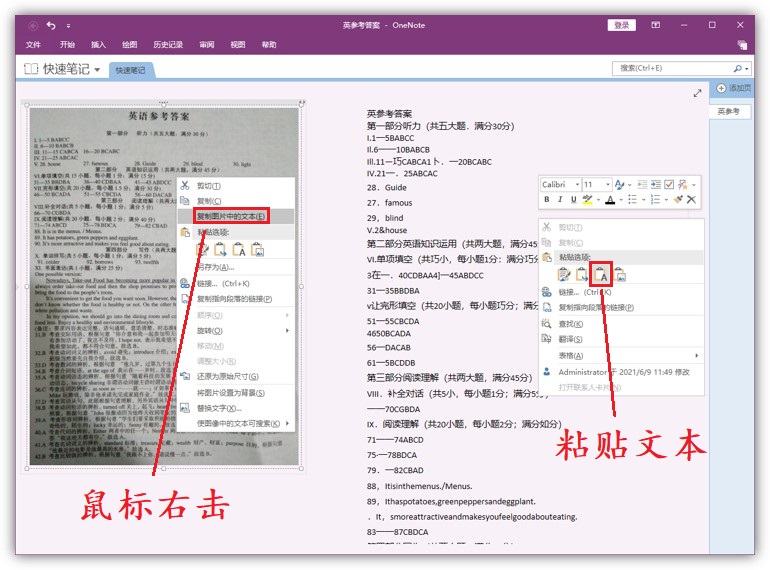The image size is (770, 570).
Task: Click the numbered list icon
Action: click(655, 199)
